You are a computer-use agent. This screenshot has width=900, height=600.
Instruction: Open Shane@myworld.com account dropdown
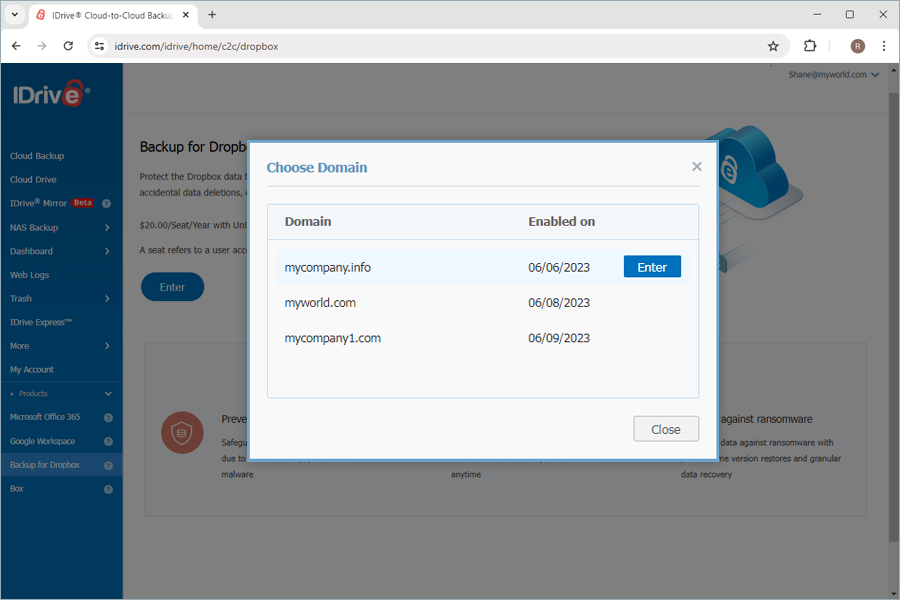[x=833, y=75]
